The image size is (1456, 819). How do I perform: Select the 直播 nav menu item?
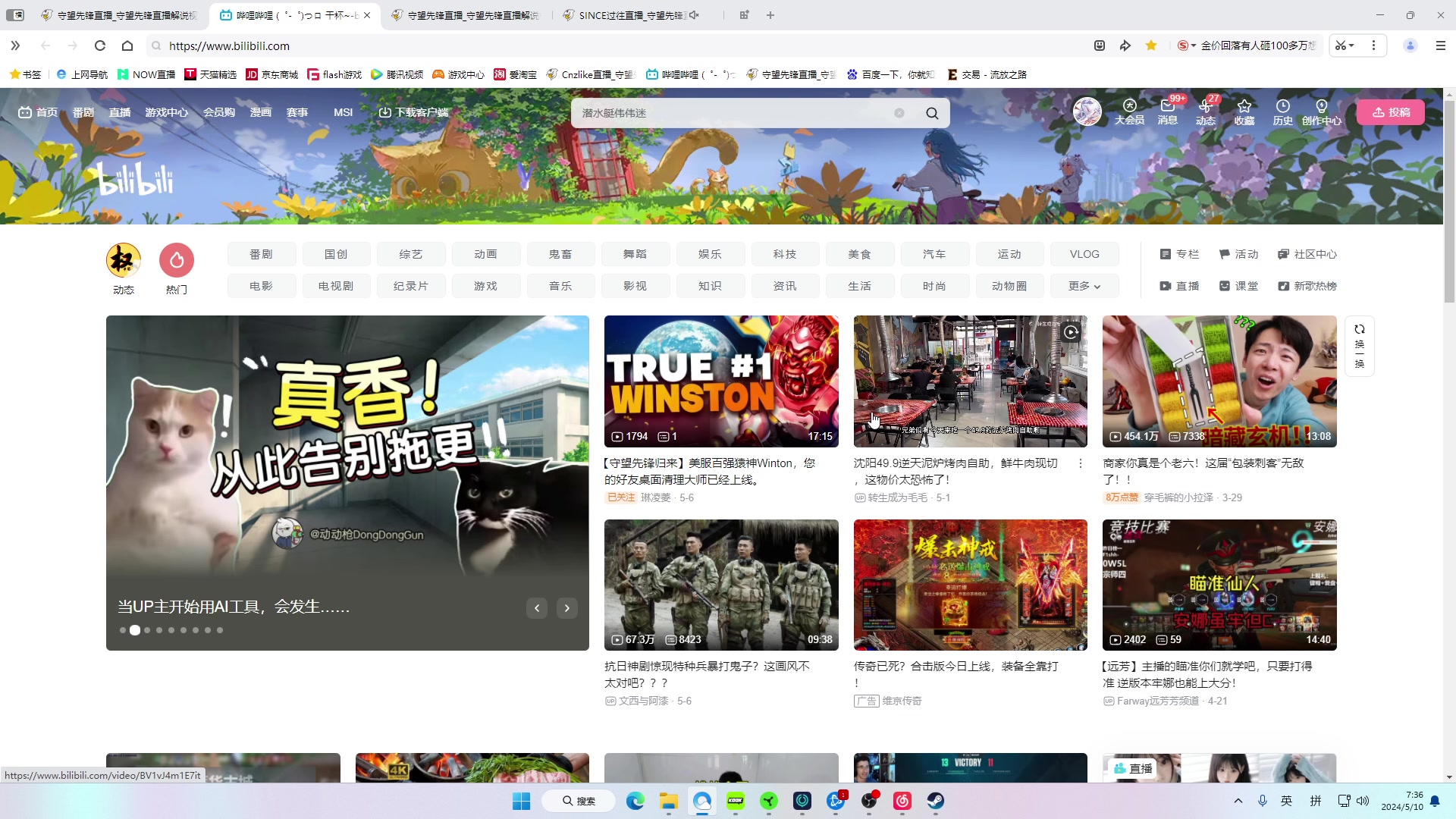(x=120, y=112)
